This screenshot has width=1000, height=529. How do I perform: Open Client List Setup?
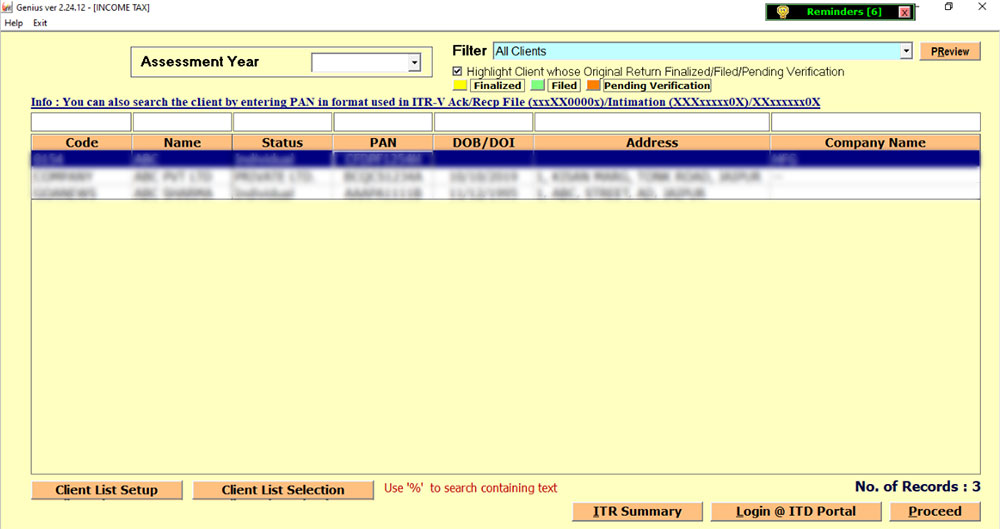coord(107,490)
